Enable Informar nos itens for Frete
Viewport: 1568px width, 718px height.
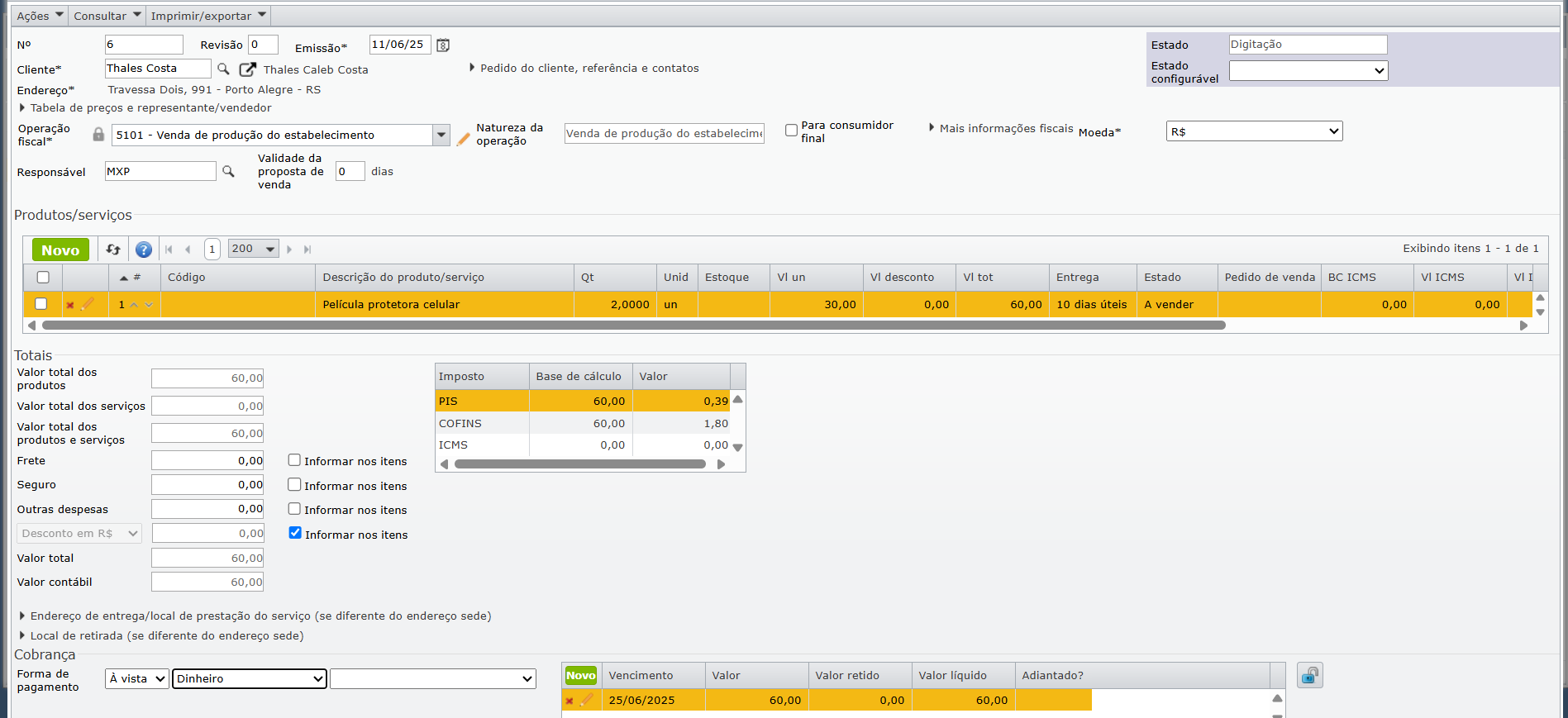[x=294, y=460]
